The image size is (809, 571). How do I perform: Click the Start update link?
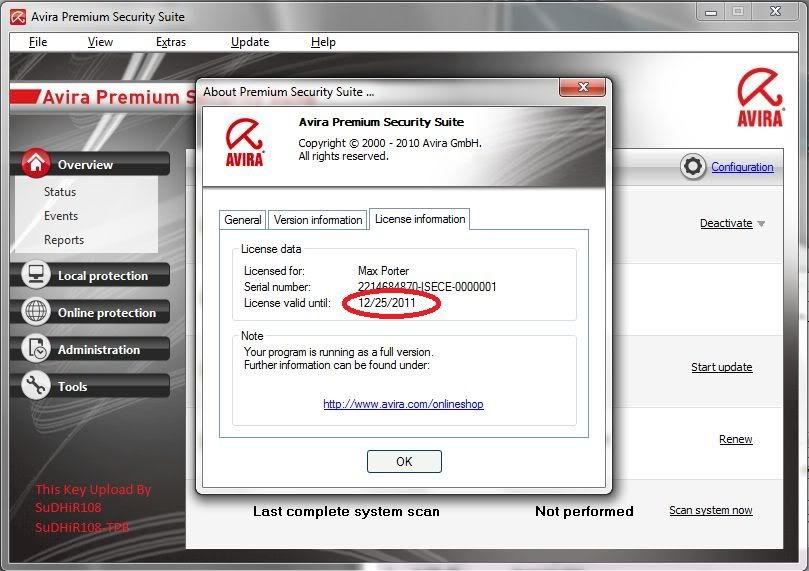721,367
